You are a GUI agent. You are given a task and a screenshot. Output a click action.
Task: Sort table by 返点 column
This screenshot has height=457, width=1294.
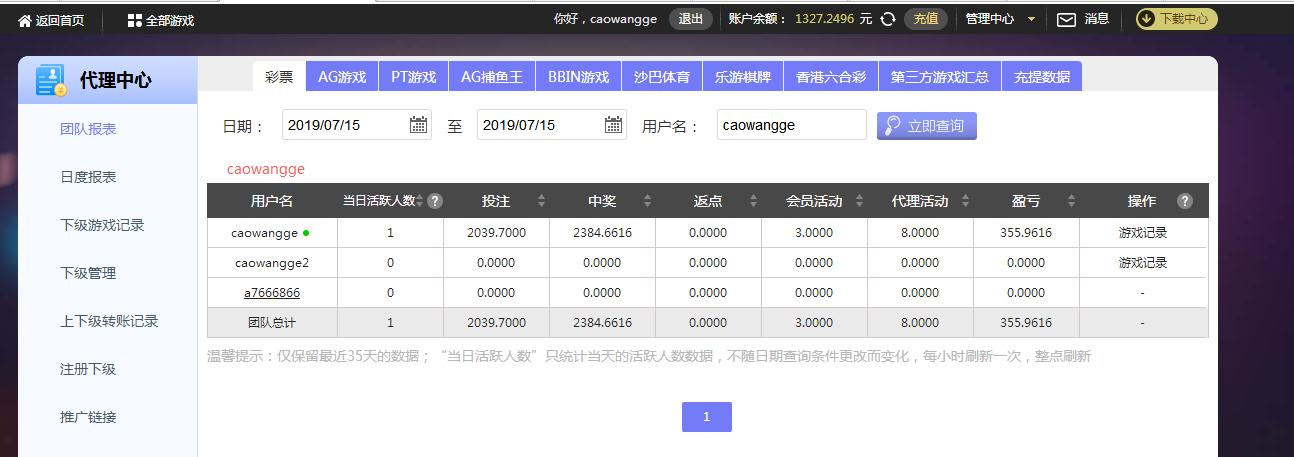tap(754, 201)
